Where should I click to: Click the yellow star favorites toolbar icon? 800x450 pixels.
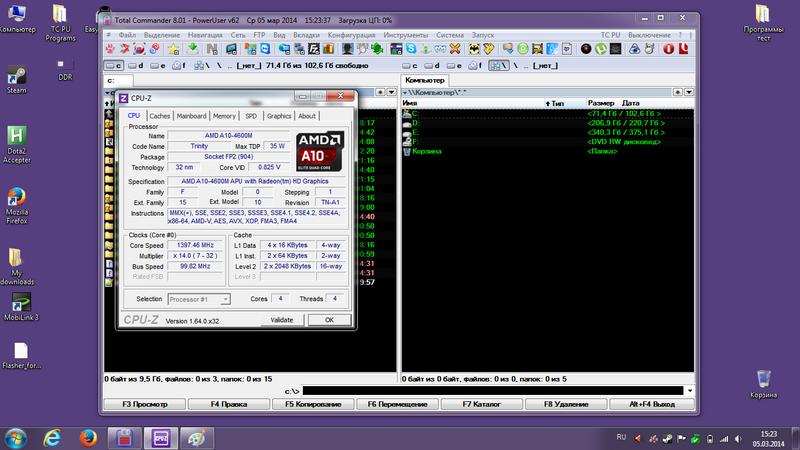point(173,49)
